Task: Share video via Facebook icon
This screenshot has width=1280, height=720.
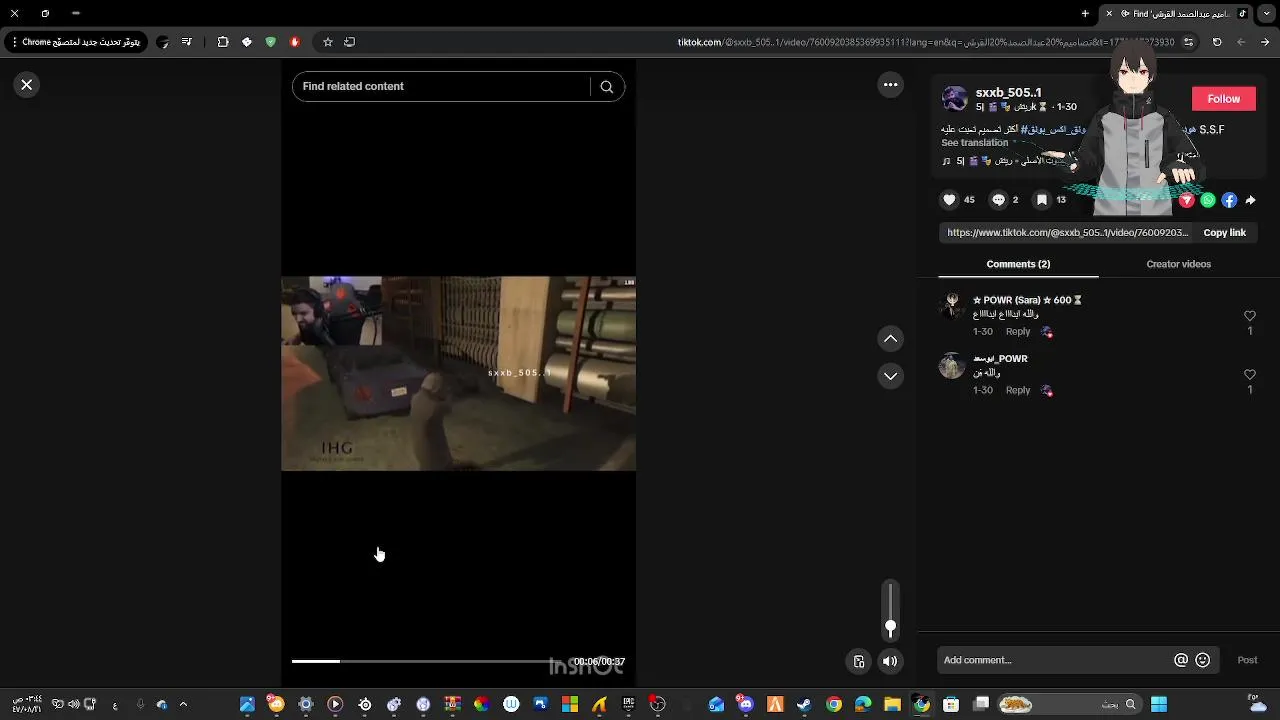Action: [x=1229, y=200]
